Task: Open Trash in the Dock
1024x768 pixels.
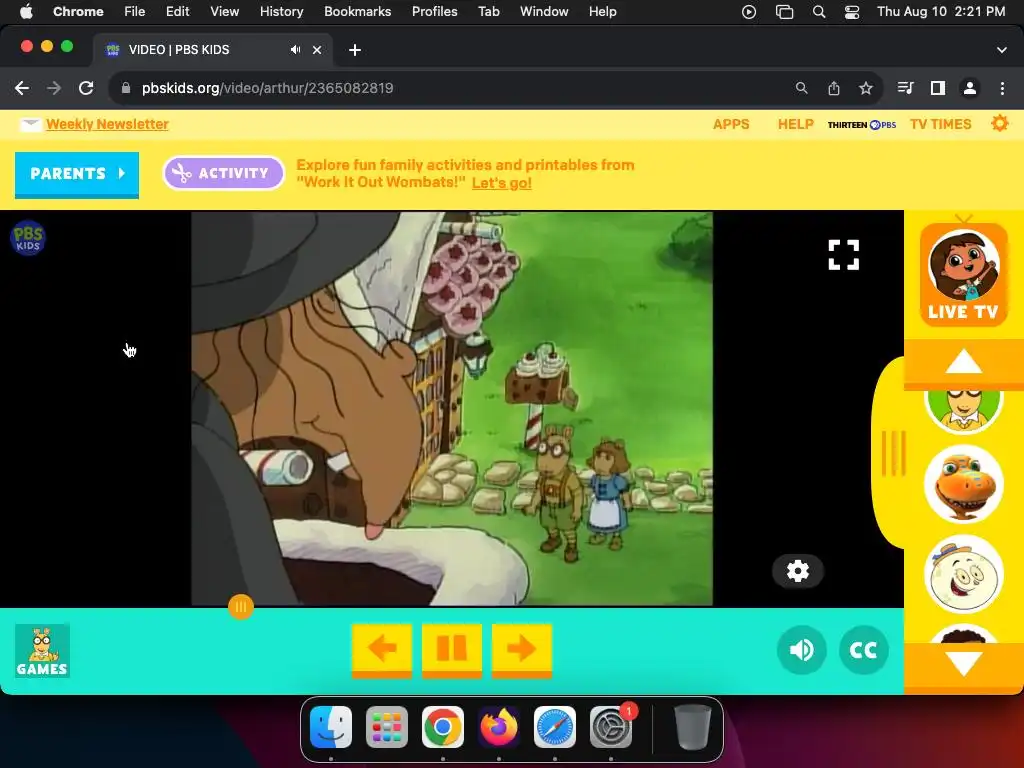Action: point(692,726)
